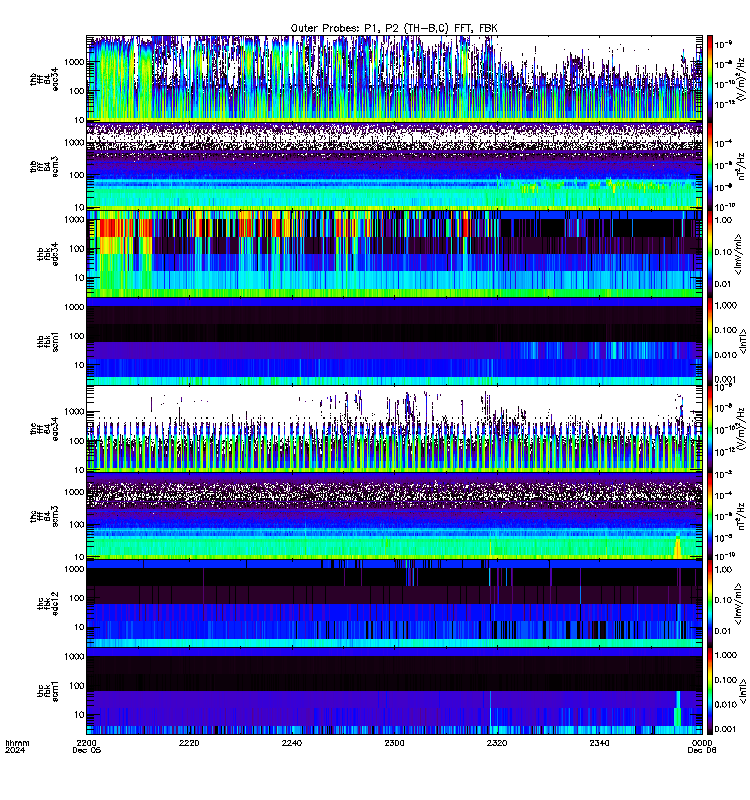
Task: Click the color scale bar of thc fbk edc12 panel
Action: pyautogui.click(x=710, y=604)
